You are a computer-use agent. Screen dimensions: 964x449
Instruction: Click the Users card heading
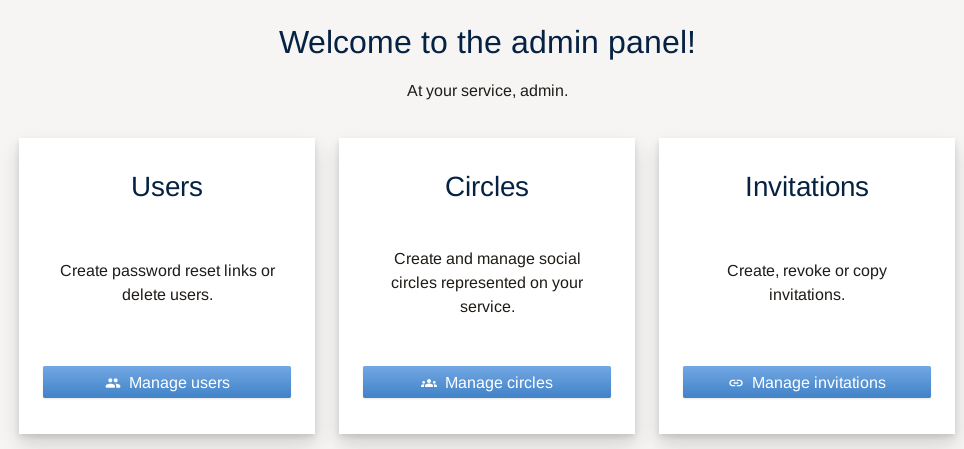167,187
